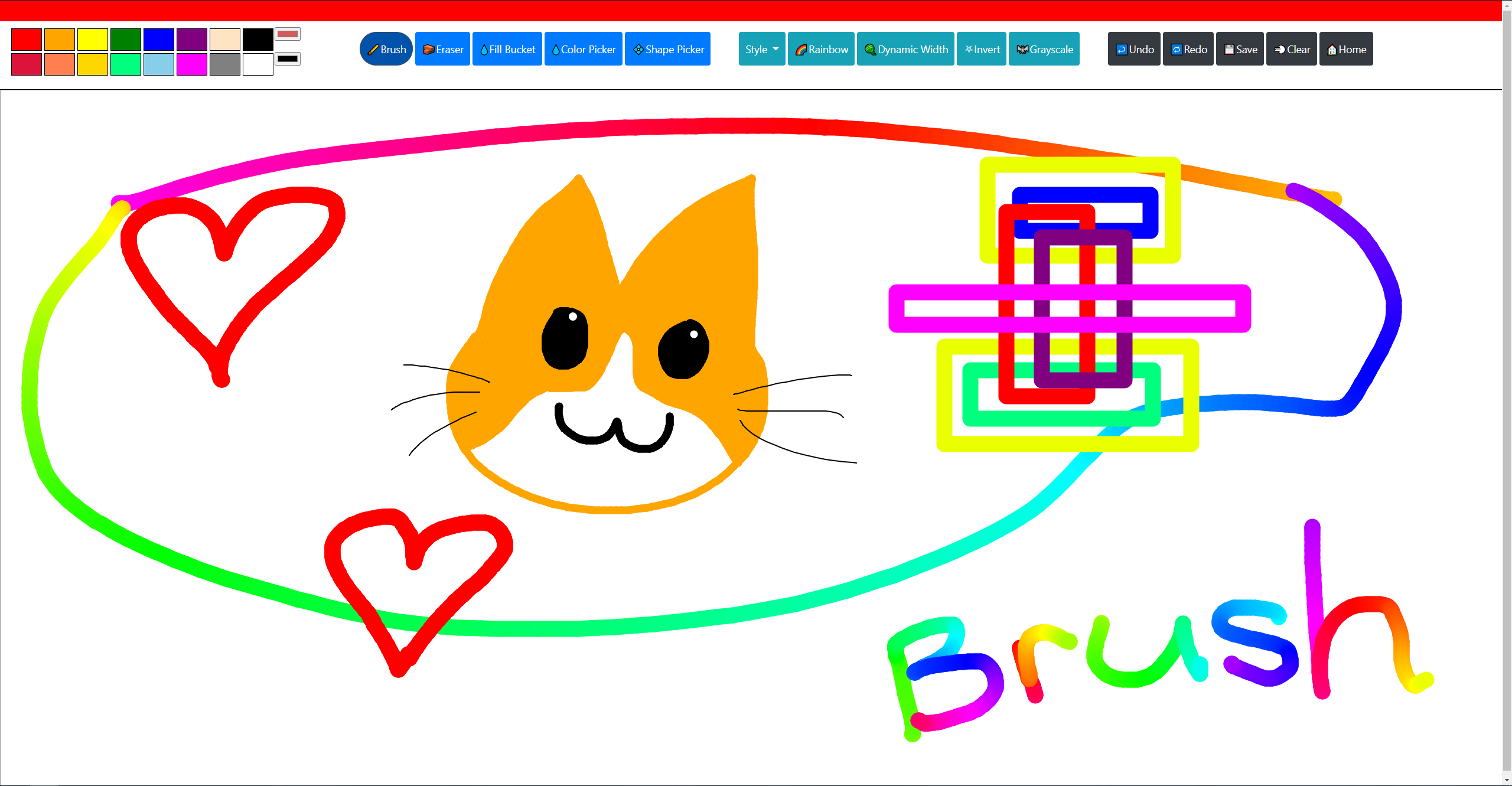Viewport: 1512px width, 786px height.
Task: Toggle Dynamic Width mode
Action: 905,49
